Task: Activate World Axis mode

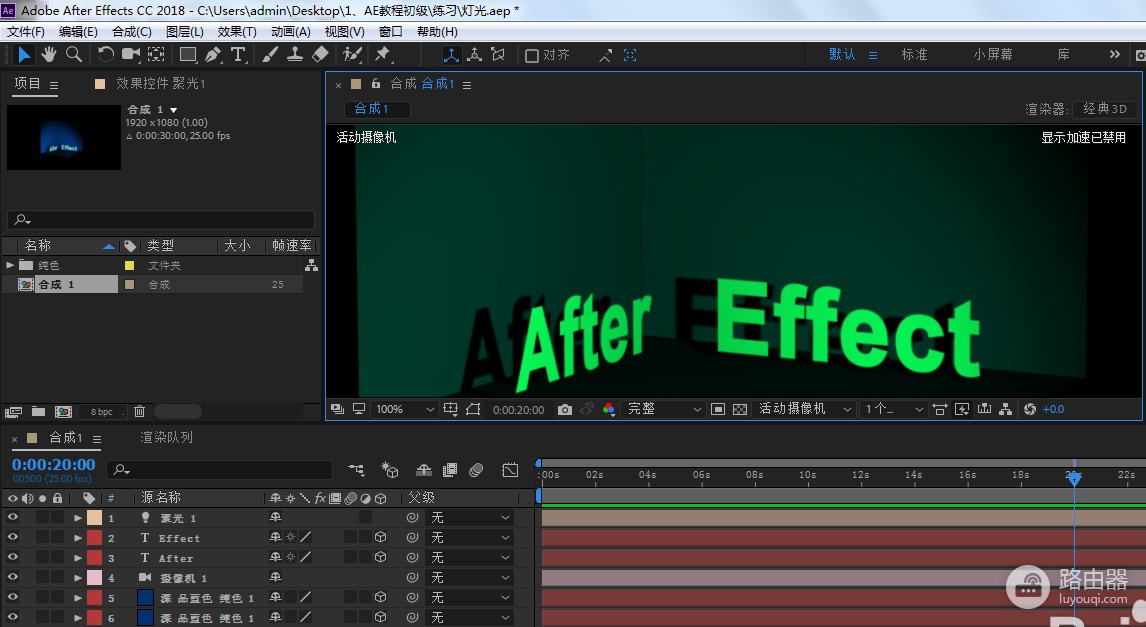Action: [475, 55]
